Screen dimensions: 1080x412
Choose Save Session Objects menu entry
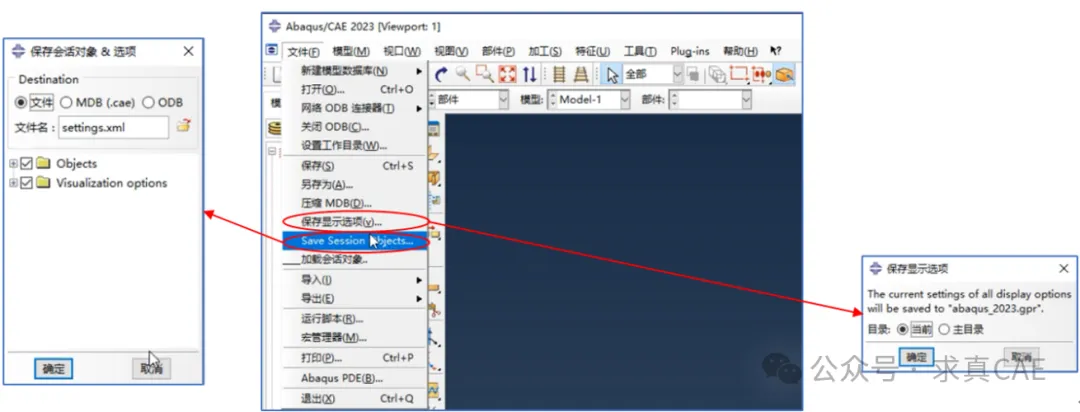point(355,241)
